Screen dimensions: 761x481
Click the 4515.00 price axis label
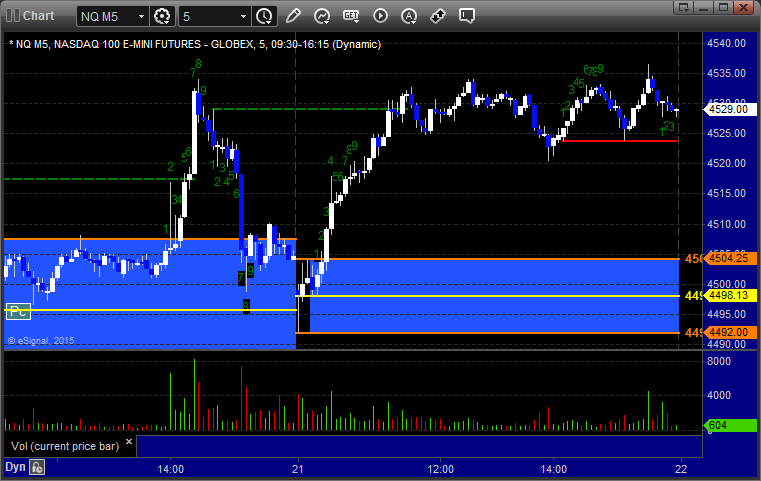pos(727,193)
